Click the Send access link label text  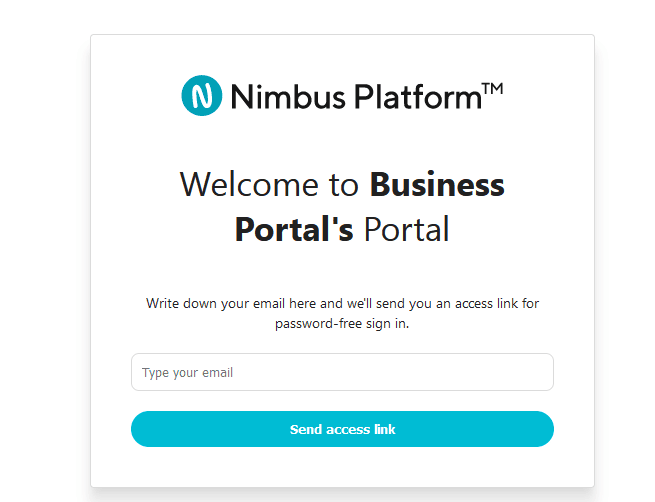[x=342, y=429]
